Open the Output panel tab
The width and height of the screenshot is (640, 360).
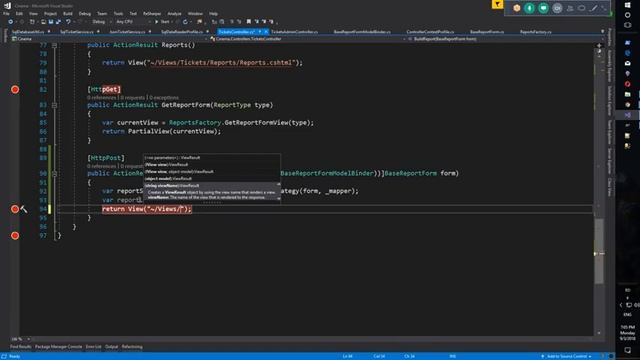(111, 347)
